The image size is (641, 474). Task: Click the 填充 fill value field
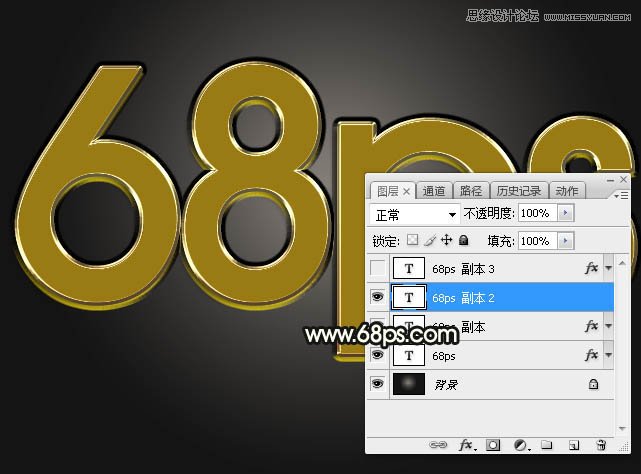point(538,241)
